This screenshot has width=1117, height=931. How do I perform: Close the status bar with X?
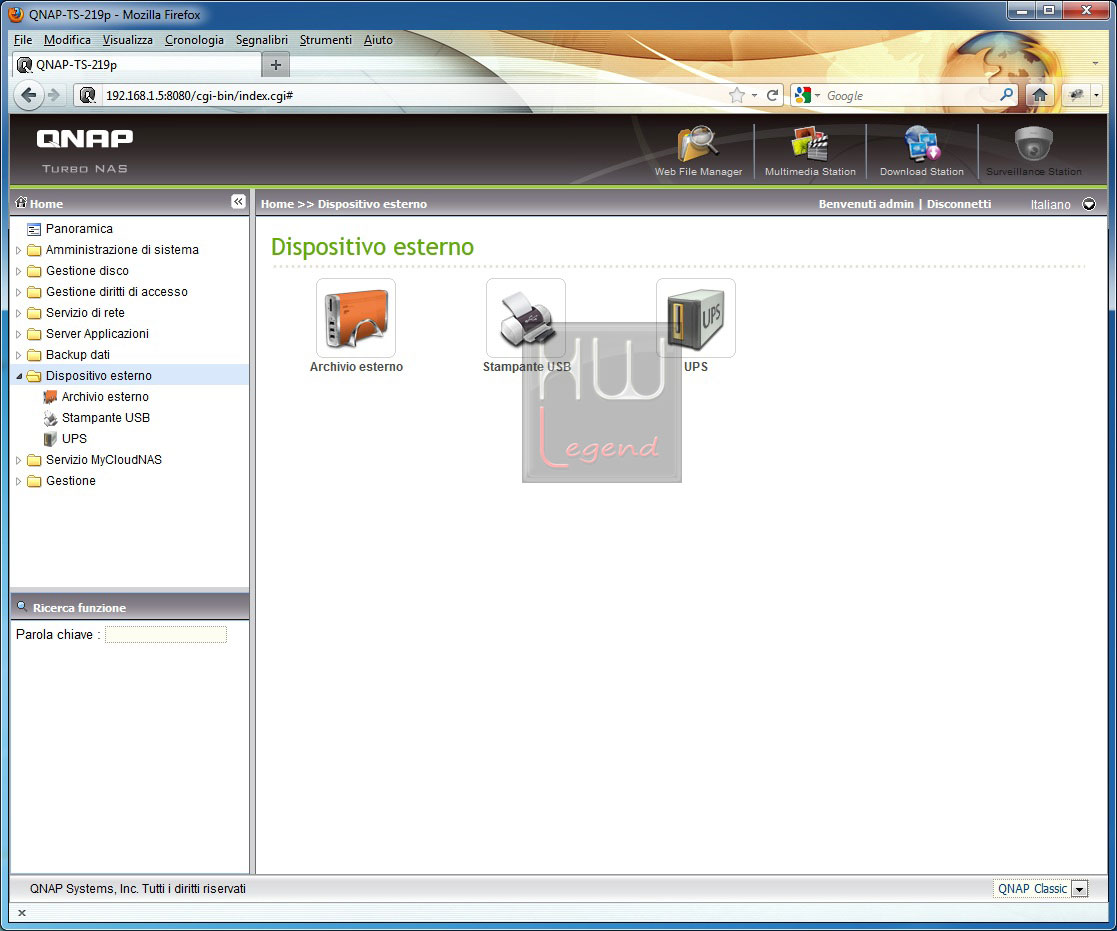coord(22,913)
